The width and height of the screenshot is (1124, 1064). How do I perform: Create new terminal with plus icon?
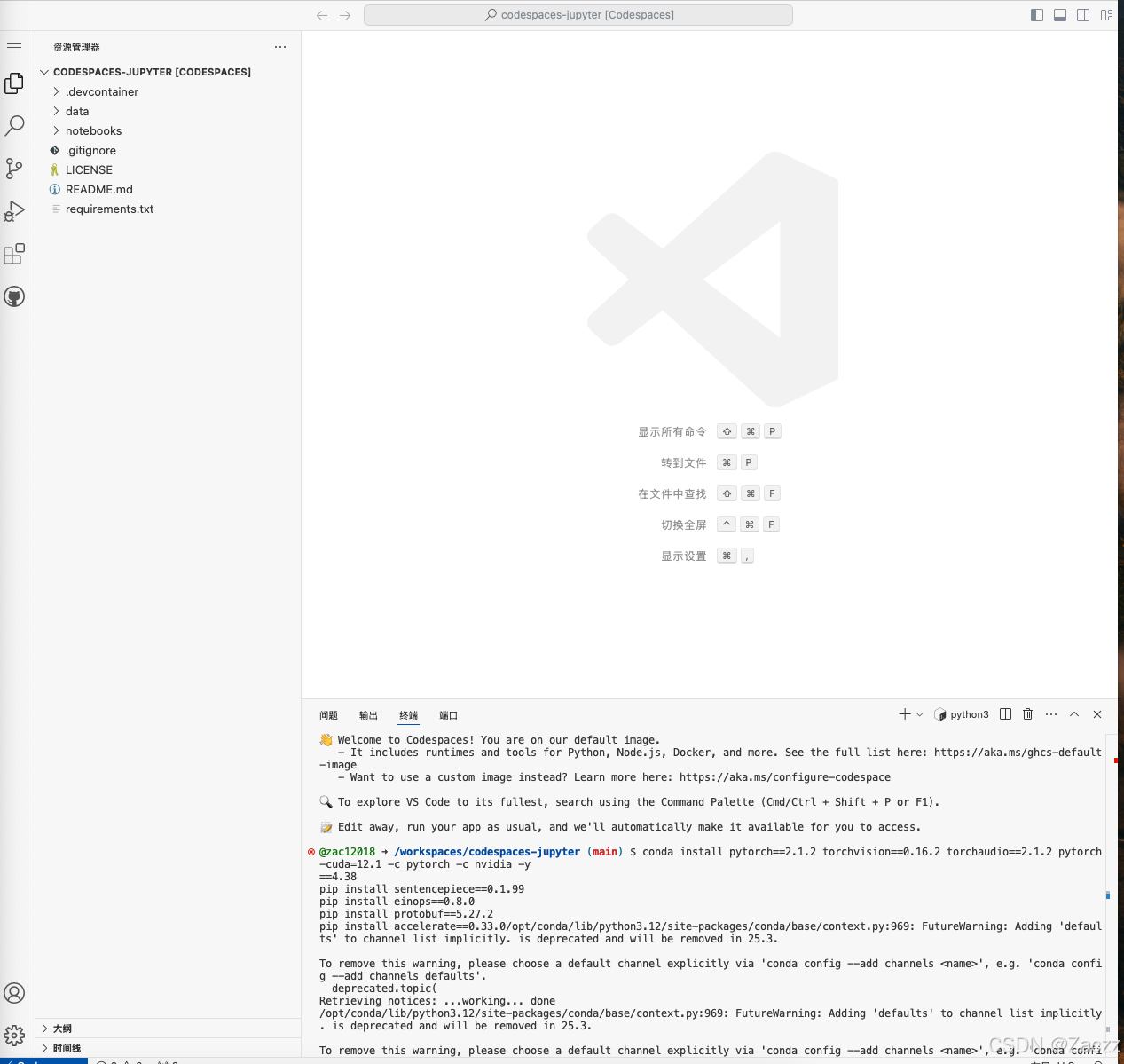click(x=905, y=714)
